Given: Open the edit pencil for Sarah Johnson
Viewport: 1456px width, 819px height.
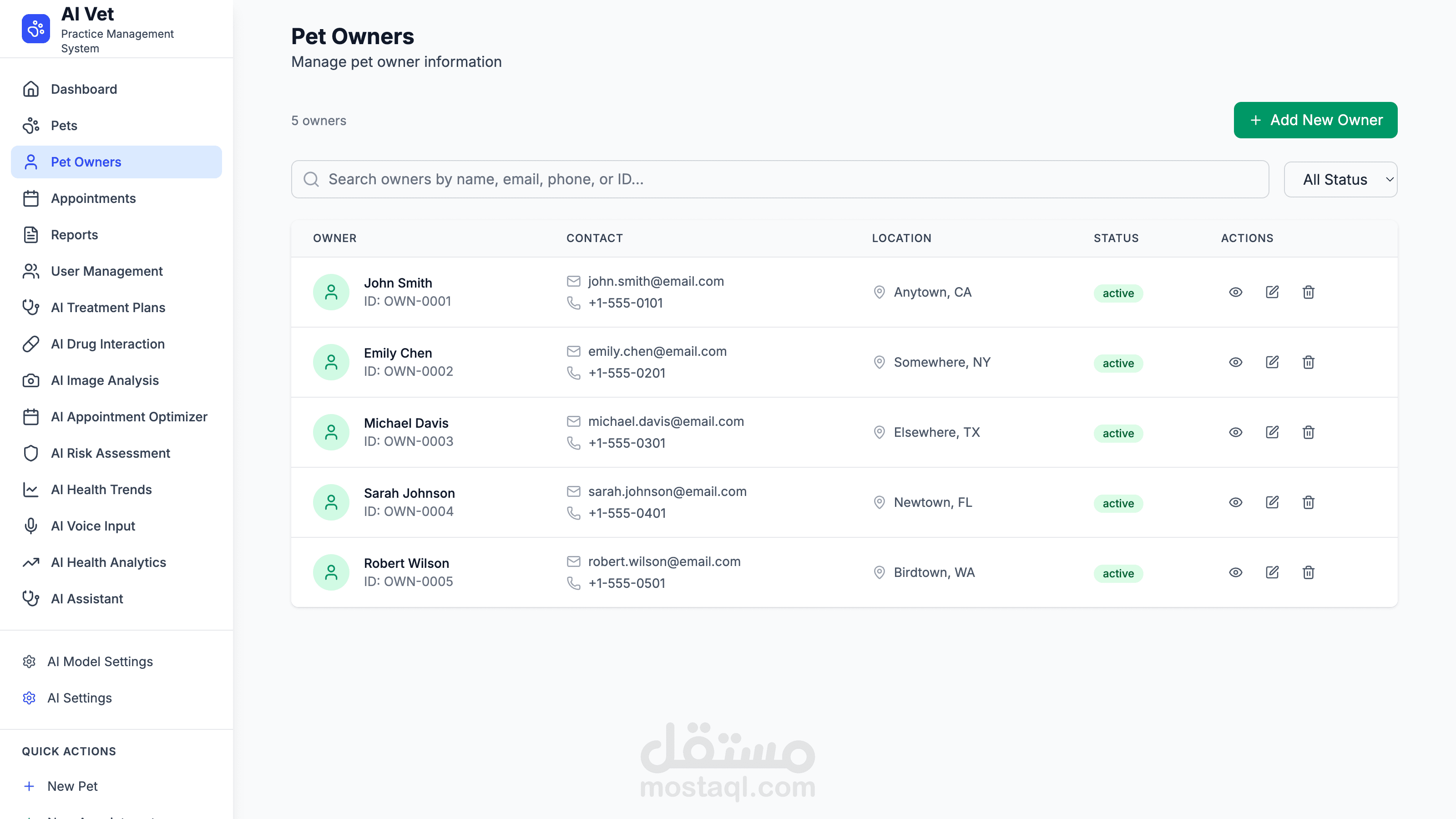Looking at the screenshot, I should tap(1272, 502).
